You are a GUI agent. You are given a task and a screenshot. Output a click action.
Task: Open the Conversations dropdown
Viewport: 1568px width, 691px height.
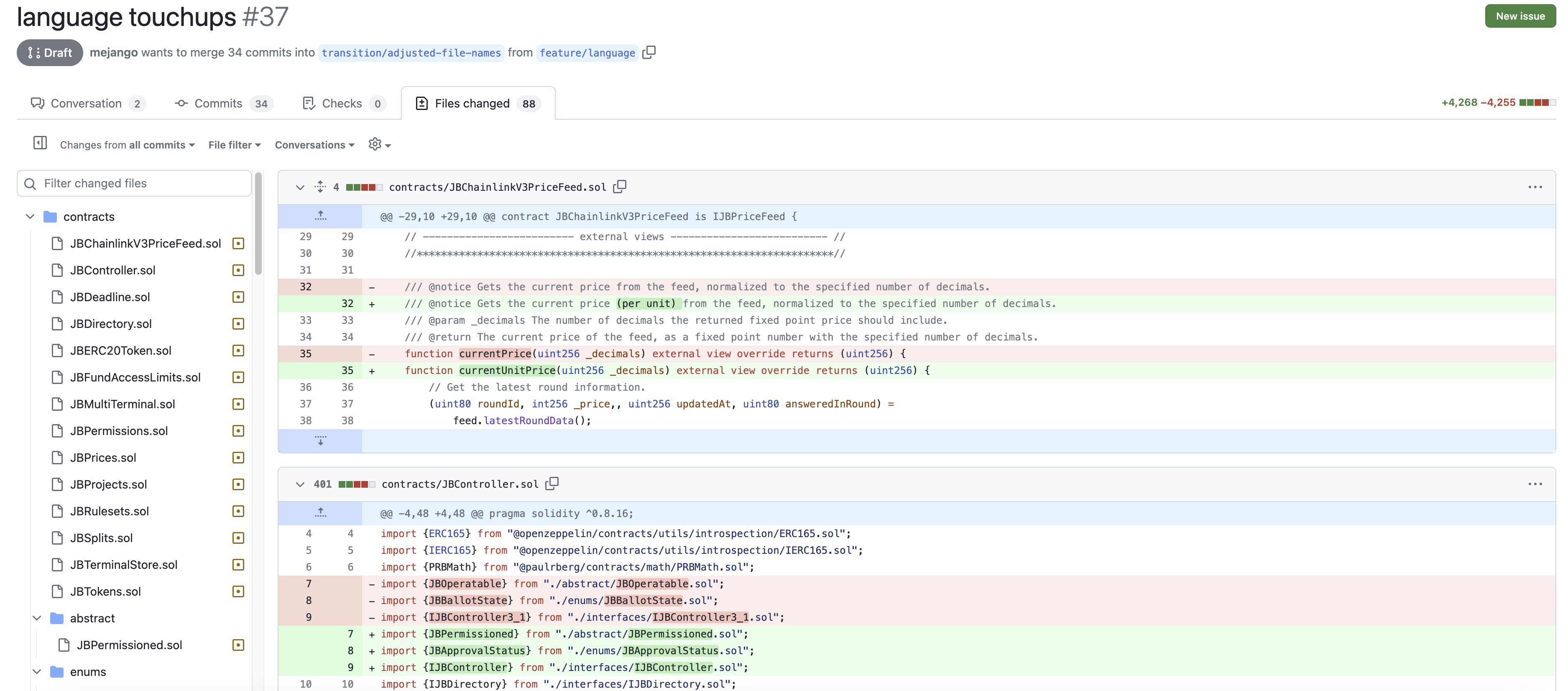(315, 144)
